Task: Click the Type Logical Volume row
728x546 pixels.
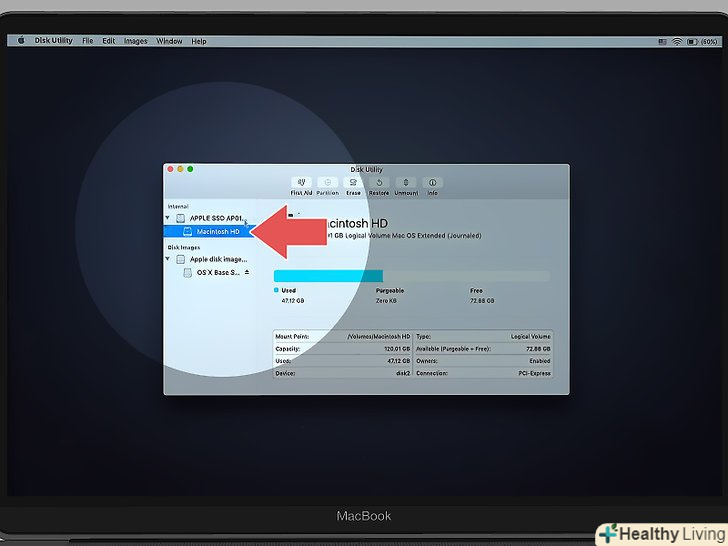Action: 483,336
